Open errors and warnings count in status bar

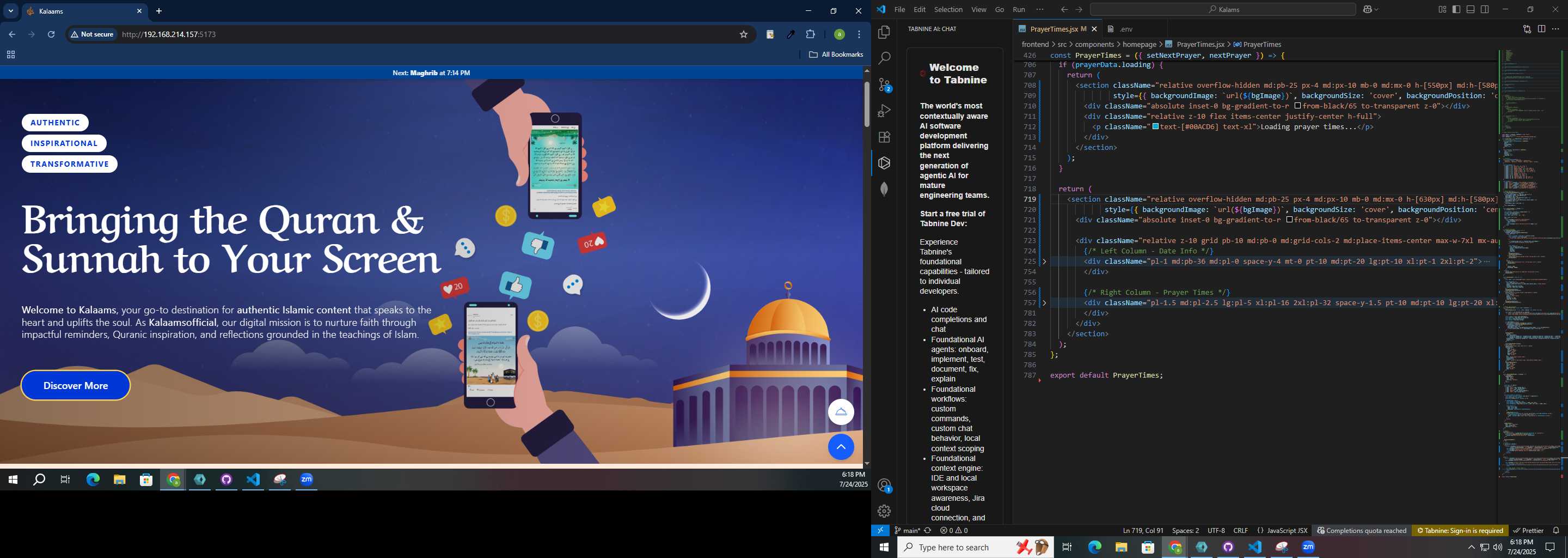click(954, 531)
